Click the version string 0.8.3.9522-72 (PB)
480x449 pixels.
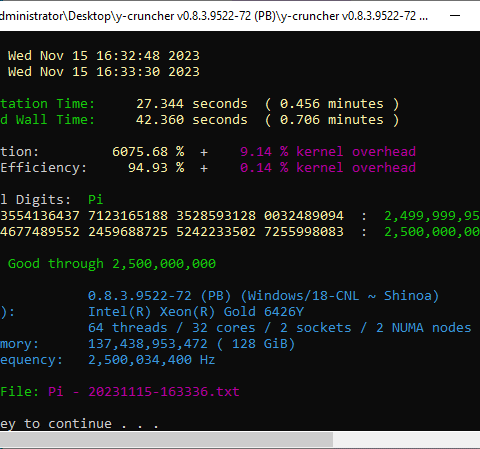click(160, 296)
